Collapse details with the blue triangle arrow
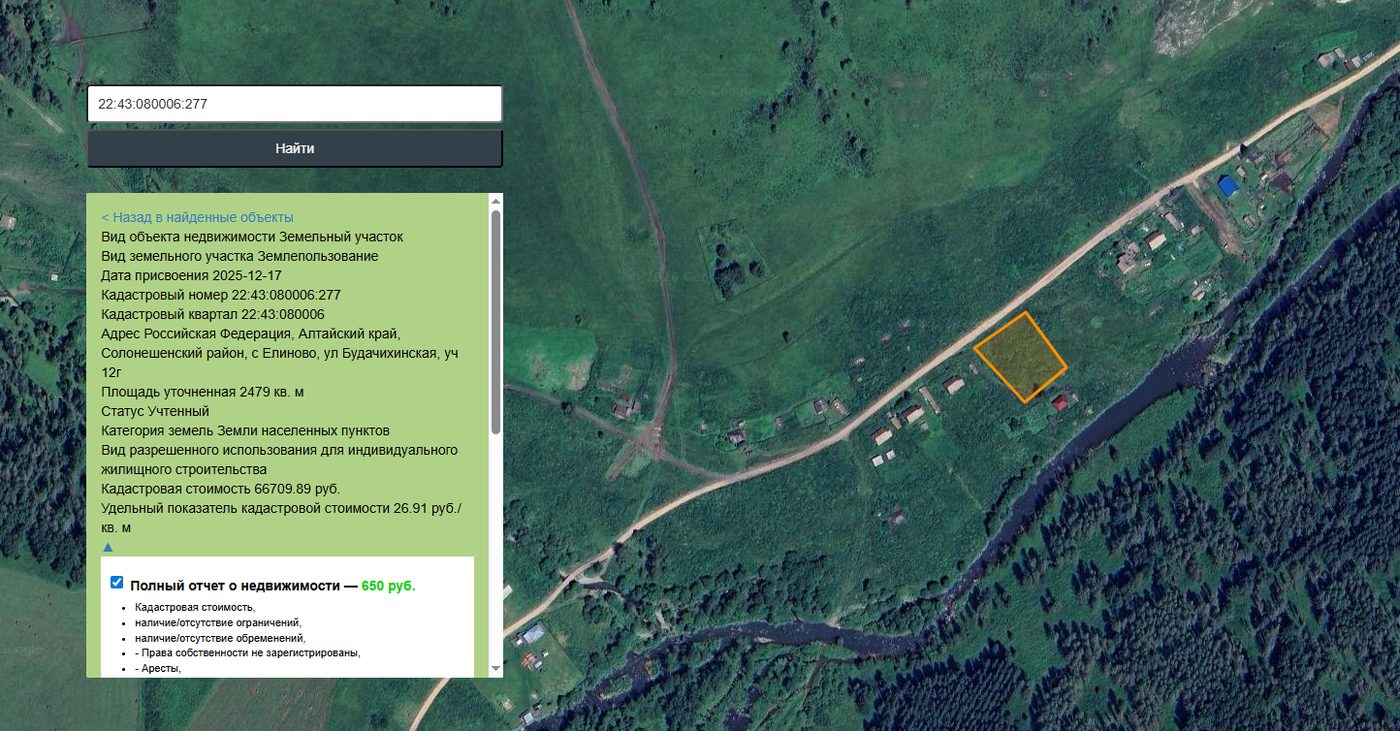Screen dimensions: 1400x731 108,547
